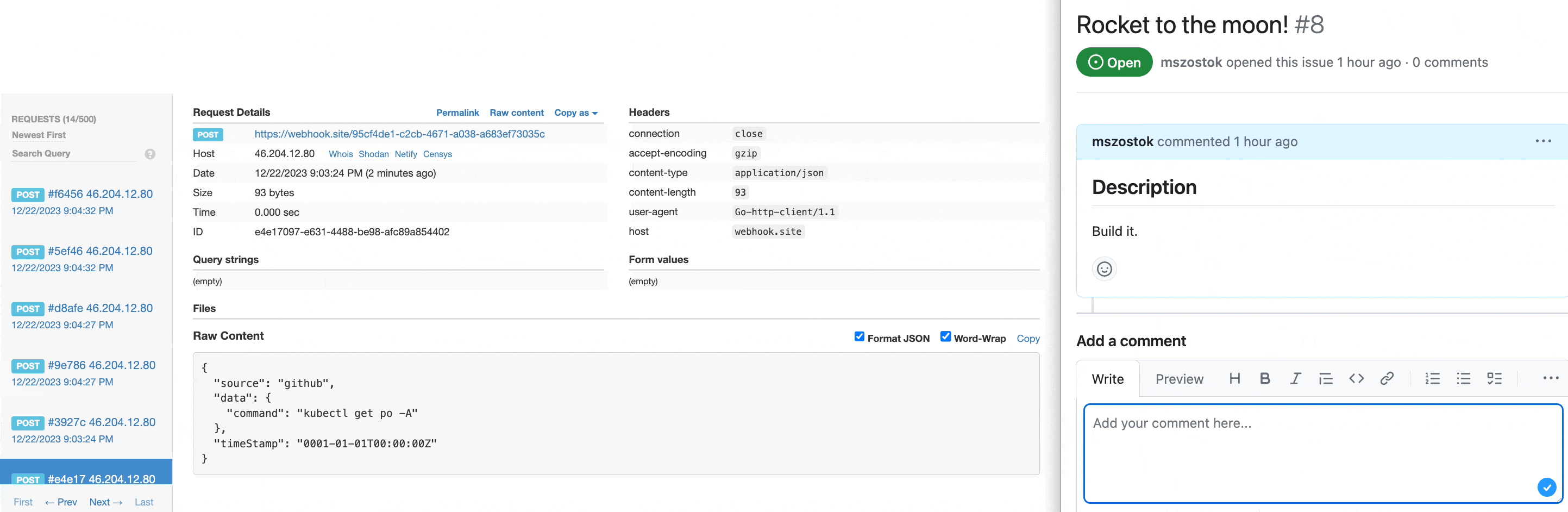Insert code snippet with code icon
The image size is (1568, 512).
(1356, 379)
